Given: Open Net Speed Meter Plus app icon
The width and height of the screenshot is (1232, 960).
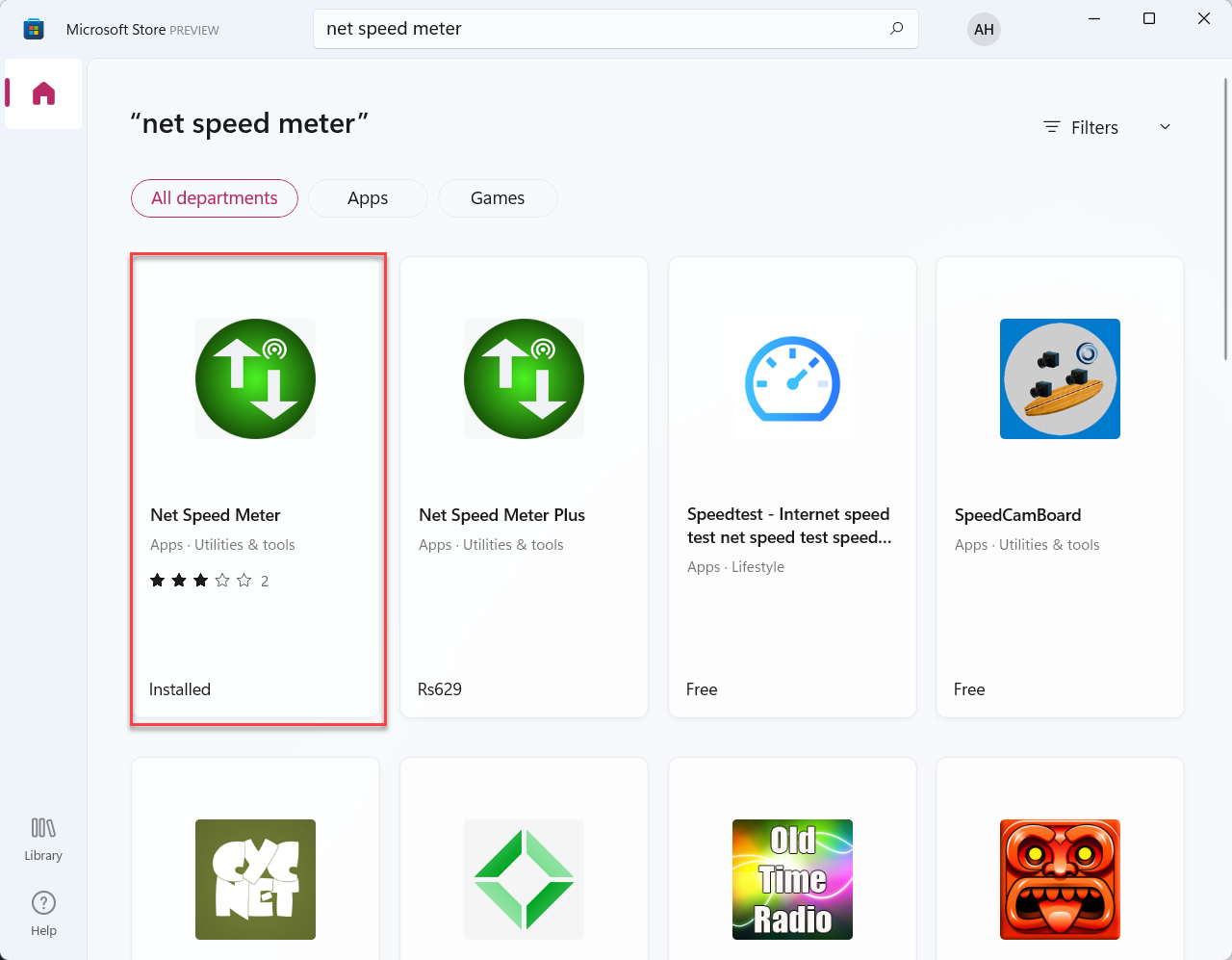Looking at the screenshot, I should tap(524, 378).
